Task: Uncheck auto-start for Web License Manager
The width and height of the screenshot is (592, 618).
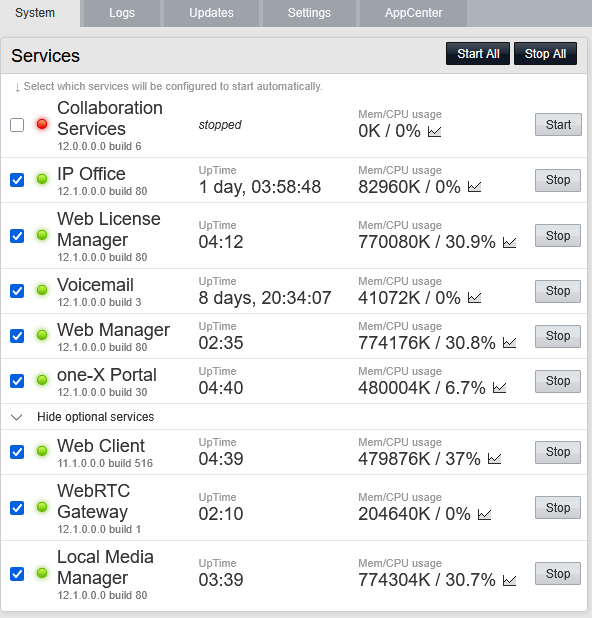Action: click(x=17, y=236)
